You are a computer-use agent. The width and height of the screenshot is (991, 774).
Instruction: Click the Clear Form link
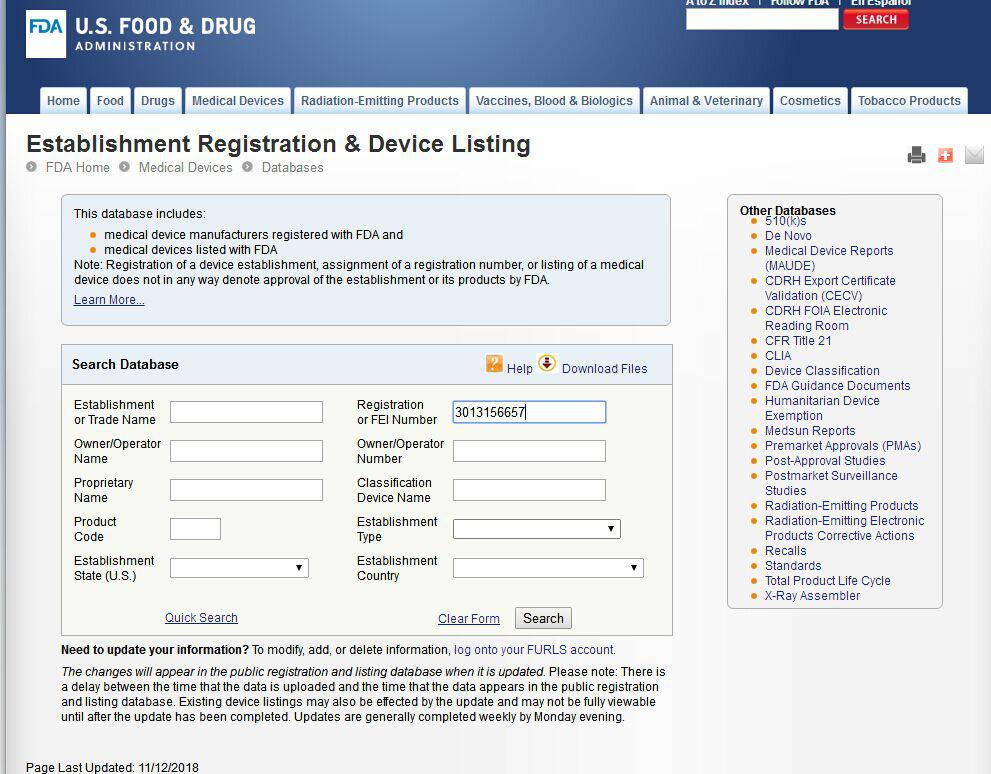tap(469, 619)
